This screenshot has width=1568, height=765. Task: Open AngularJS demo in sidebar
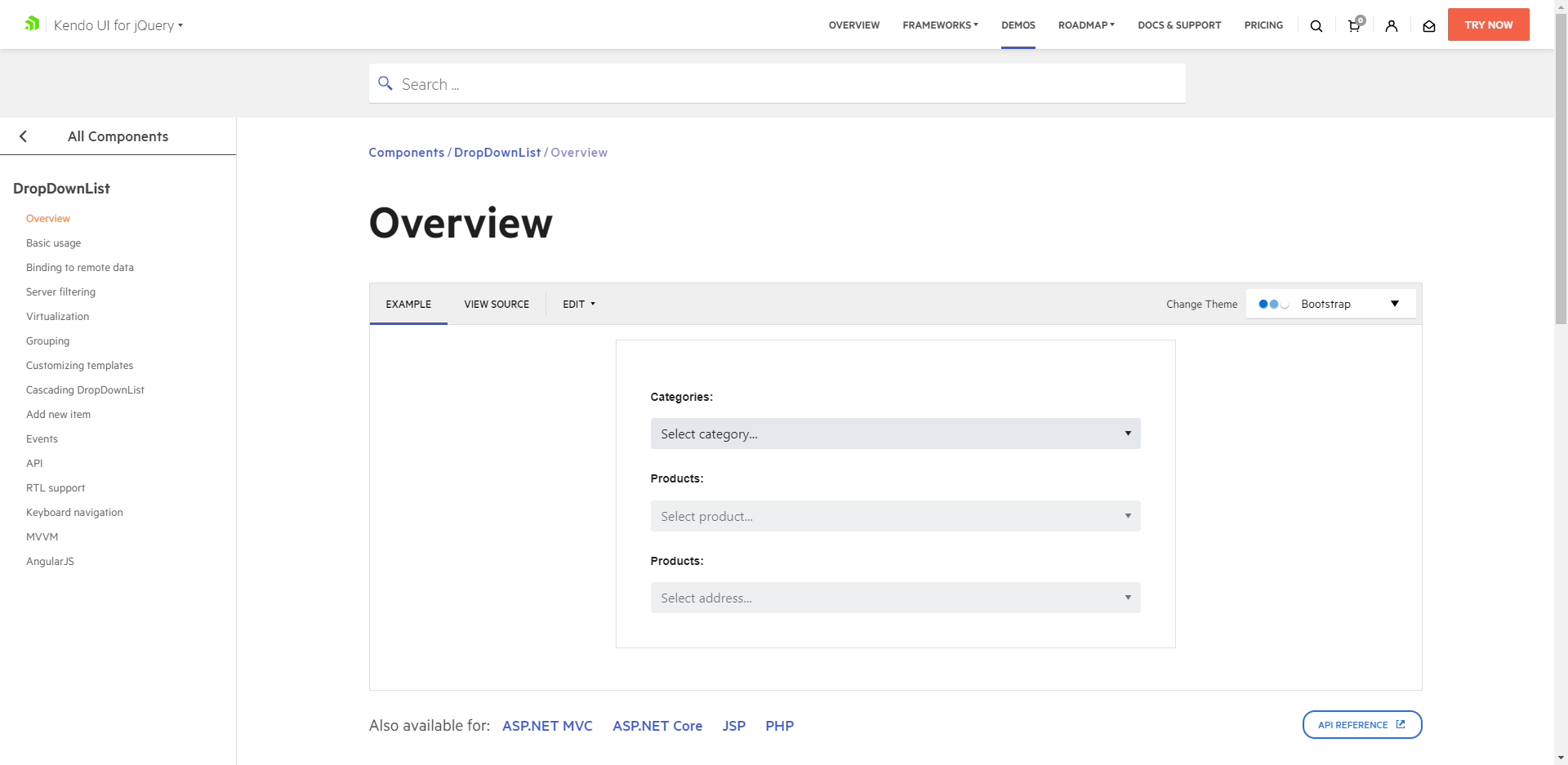pos(50,561)
